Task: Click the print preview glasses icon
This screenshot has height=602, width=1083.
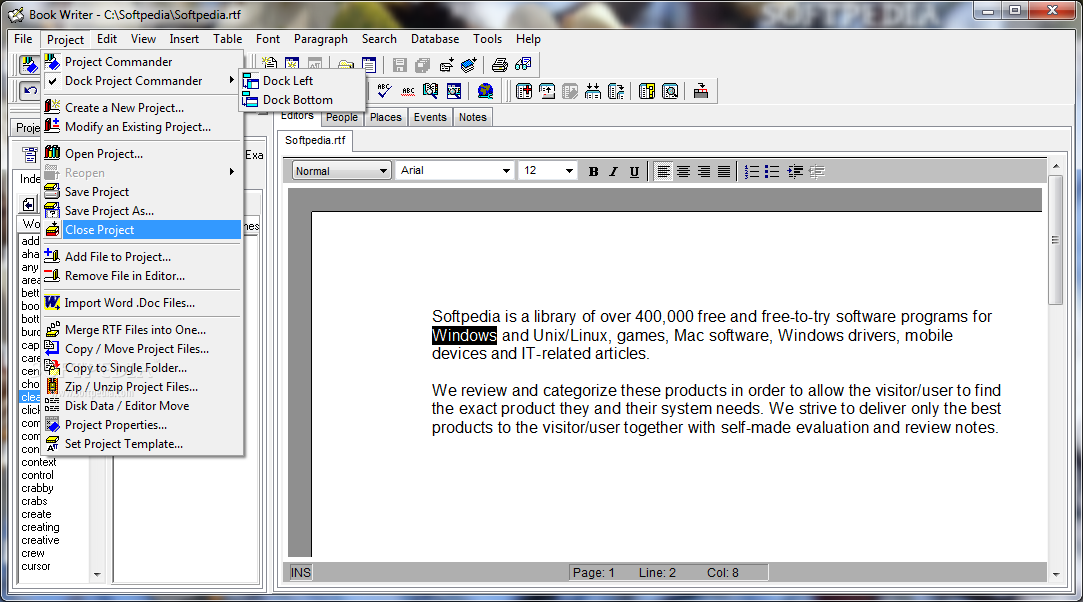Action: (x=524, y=65)
